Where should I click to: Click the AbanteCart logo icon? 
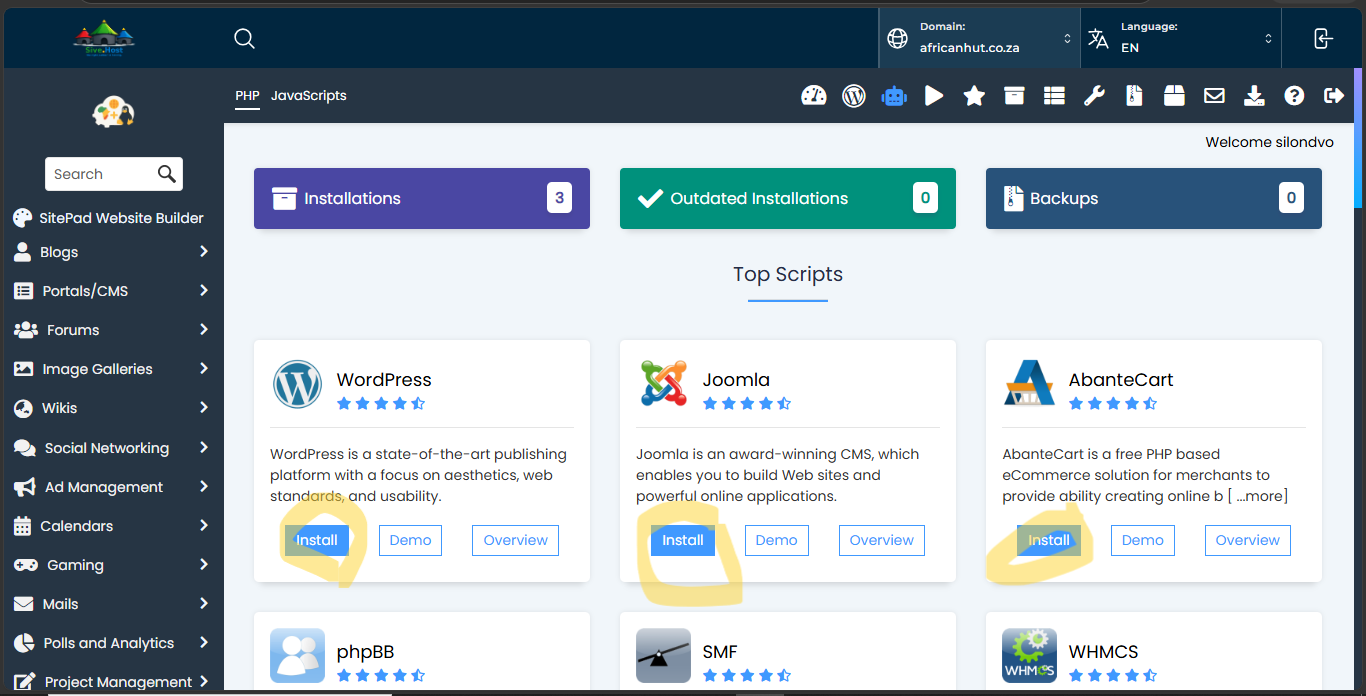pyautogui.click(x=1029, y=384)
